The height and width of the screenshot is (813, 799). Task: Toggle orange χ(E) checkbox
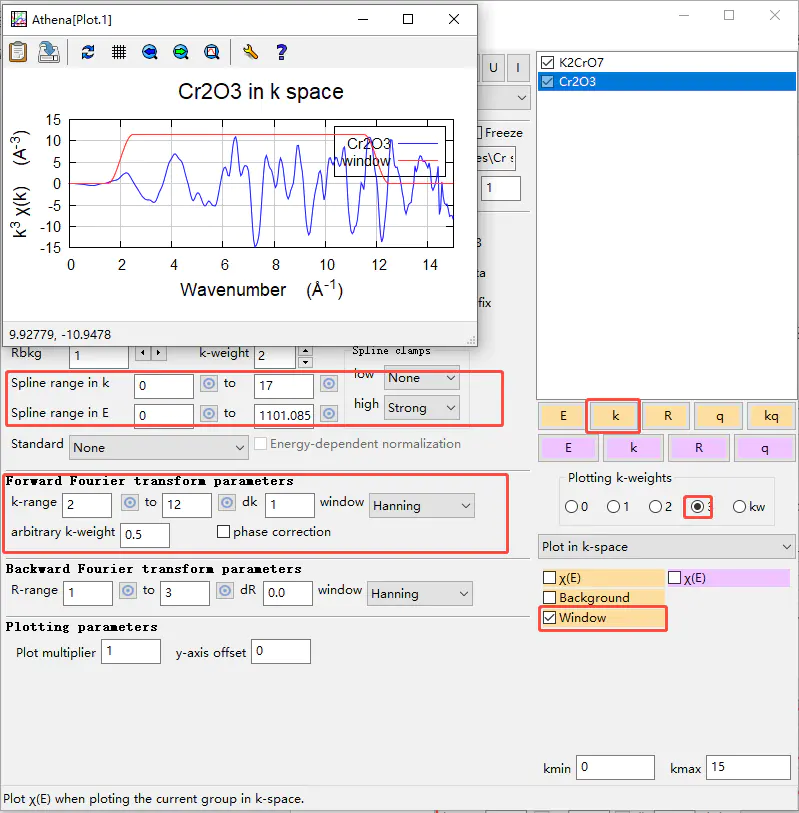(549, 578)
